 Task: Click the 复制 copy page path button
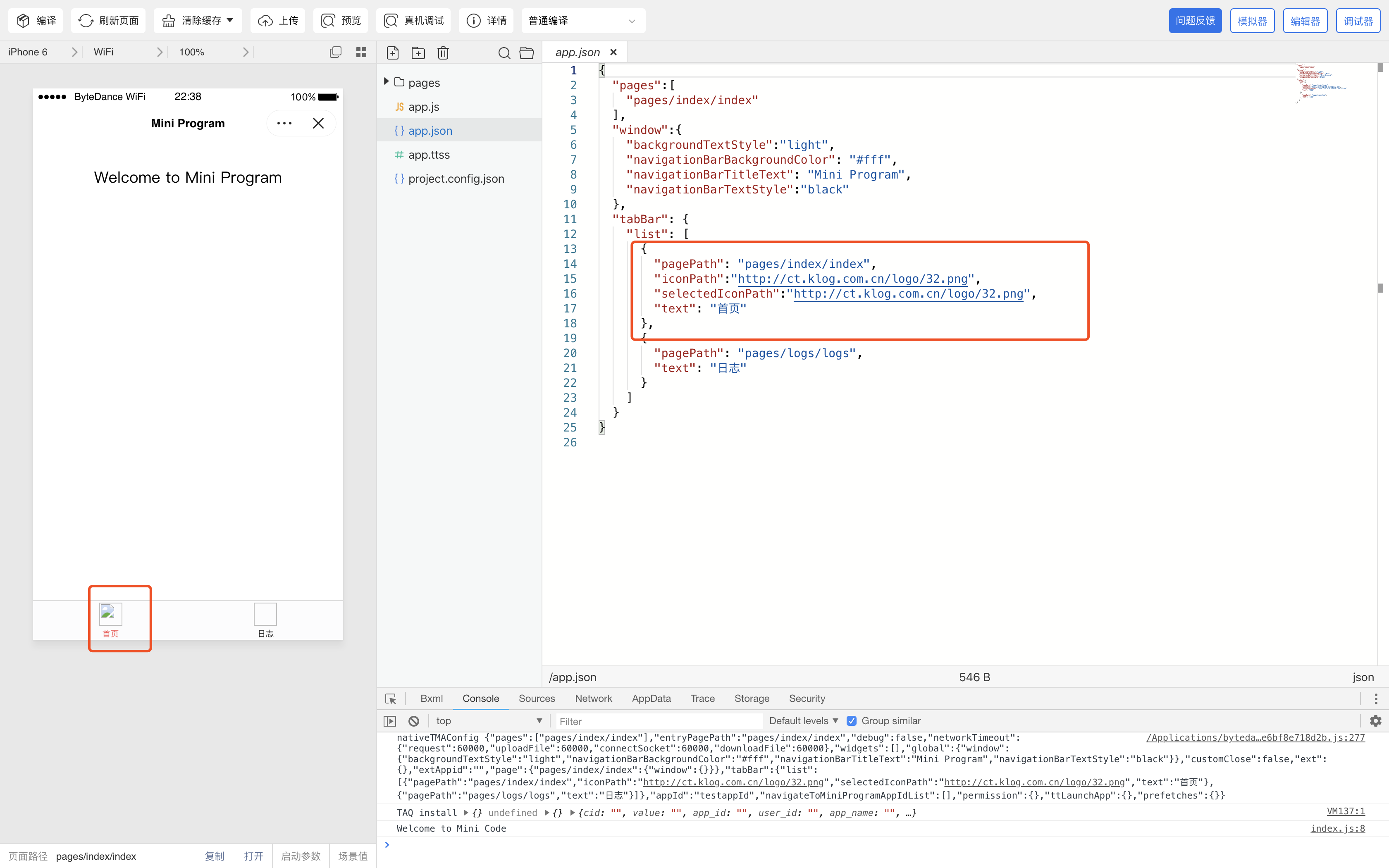pyautogui.click(x=214, y=856)
